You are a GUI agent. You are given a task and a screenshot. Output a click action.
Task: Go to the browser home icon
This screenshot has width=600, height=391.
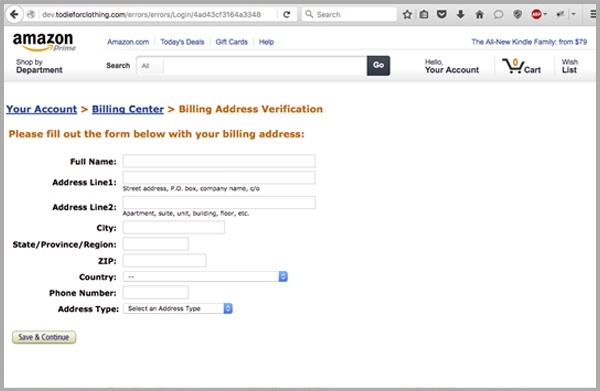pyautogui.click(x=479, y=15)
